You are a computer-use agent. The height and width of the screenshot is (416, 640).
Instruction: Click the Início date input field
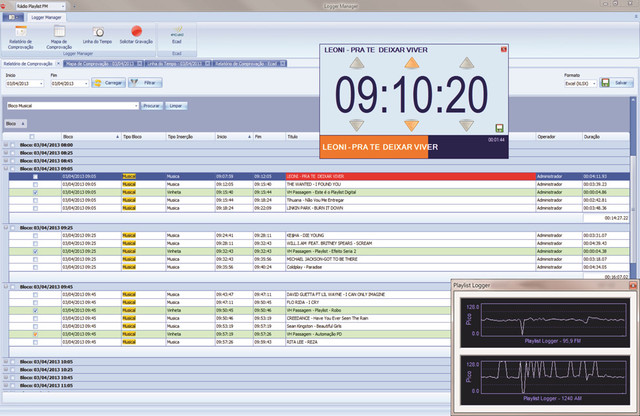point(22,83)
